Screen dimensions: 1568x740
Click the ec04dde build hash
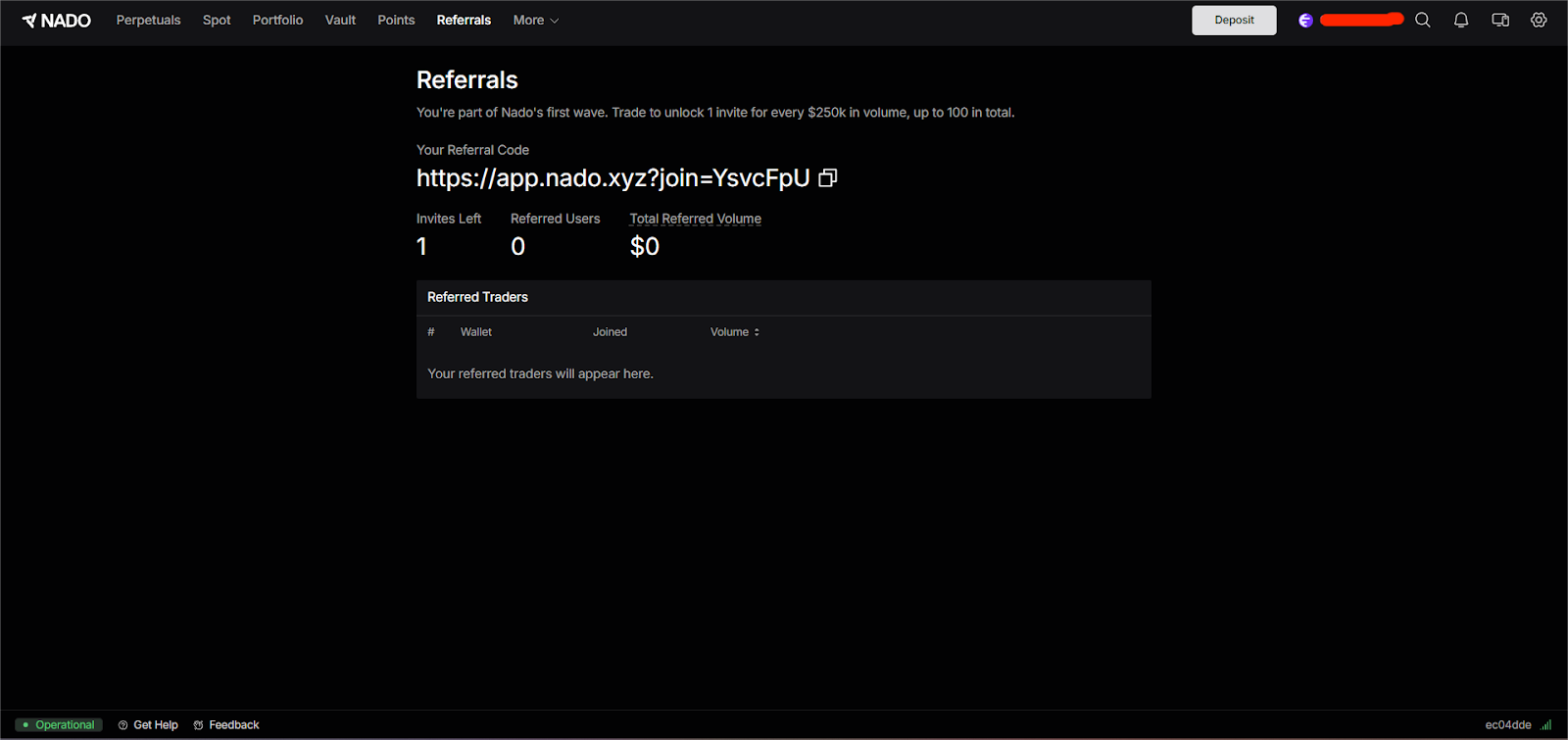pos(1507,725)
